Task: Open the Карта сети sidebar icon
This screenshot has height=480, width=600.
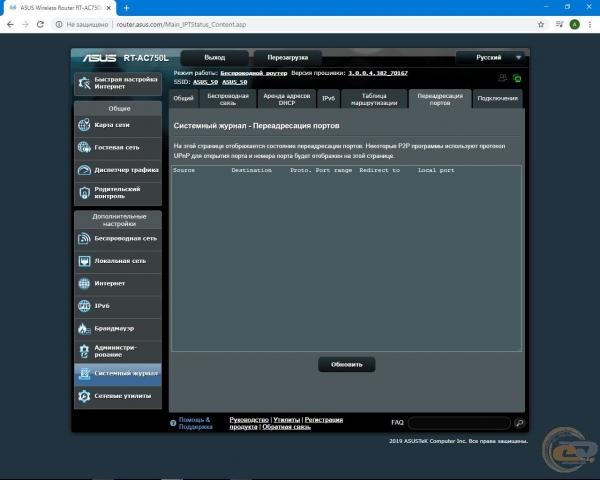Action: click(x=84, y=125)
